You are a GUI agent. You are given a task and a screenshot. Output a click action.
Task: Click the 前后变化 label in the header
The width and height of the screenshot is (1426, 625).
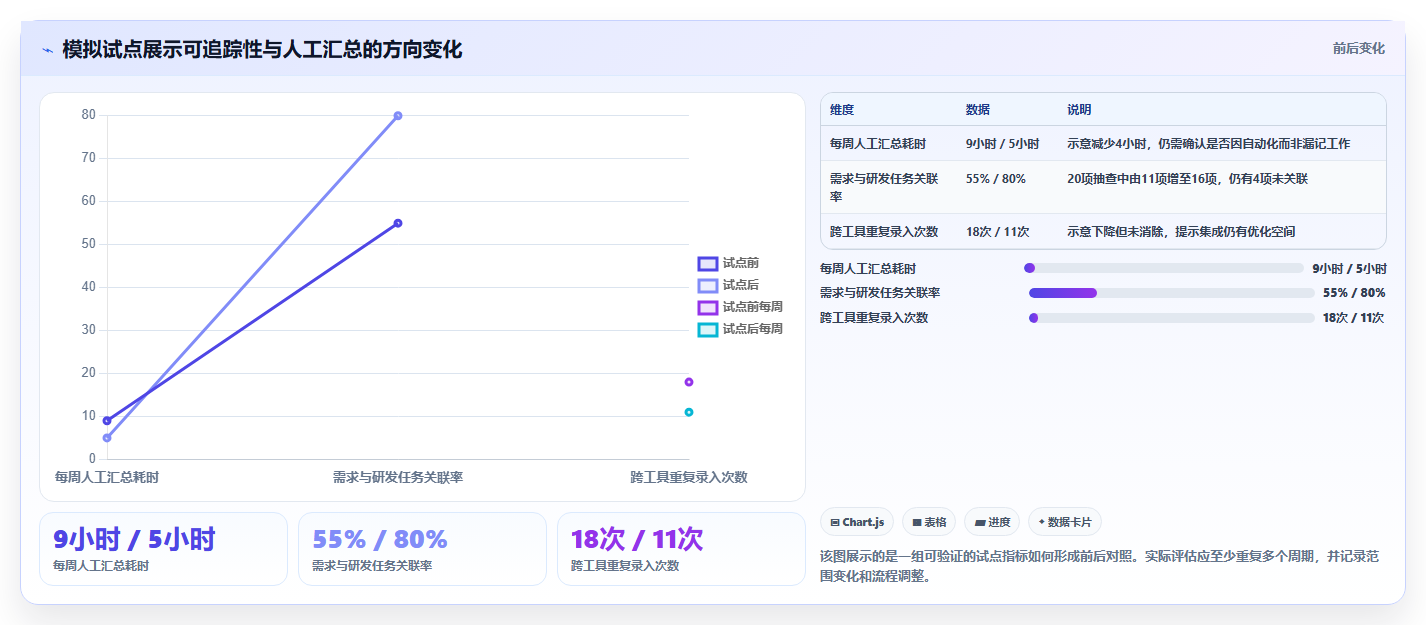pyautogui.click(x=1358, y=48)
